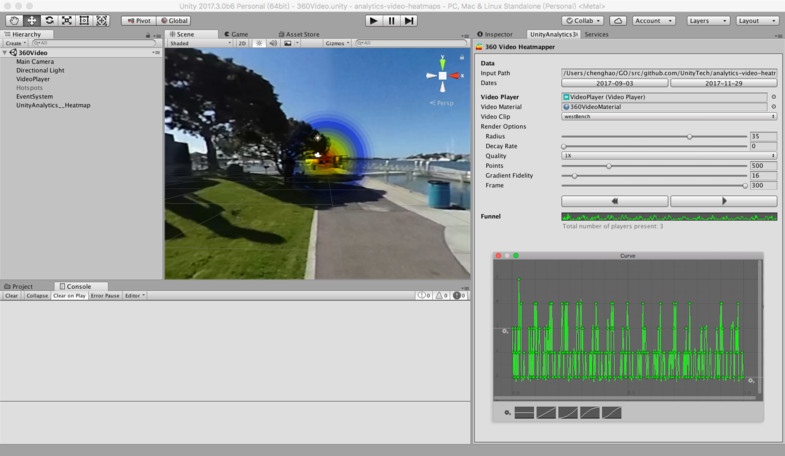Screen dimensions: 785x456
Task: Open the Account dropdown
Action: click(x=653, y=21)
